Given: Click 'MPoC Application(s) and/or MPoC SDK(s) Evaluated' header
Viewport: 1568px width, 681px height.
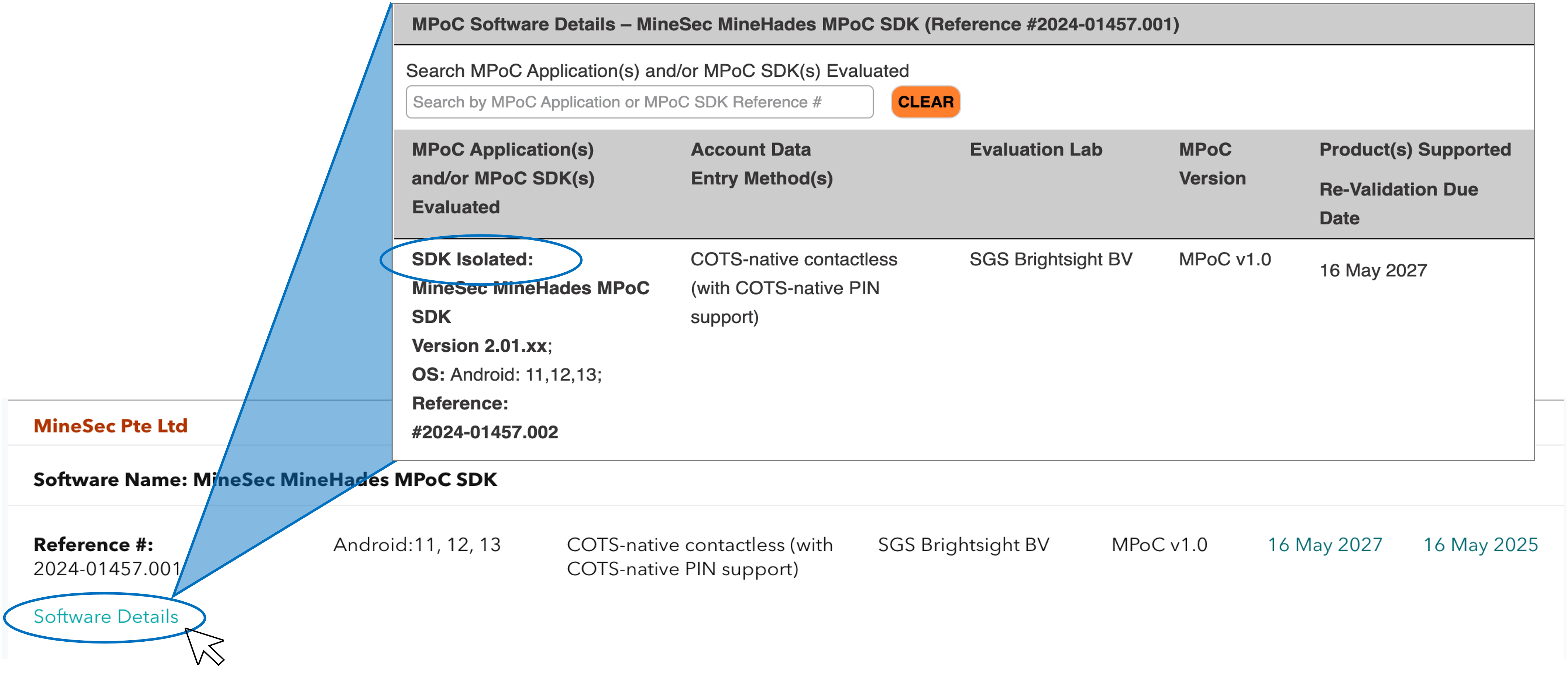Looking at the screenshot, I should pos(503,178).
